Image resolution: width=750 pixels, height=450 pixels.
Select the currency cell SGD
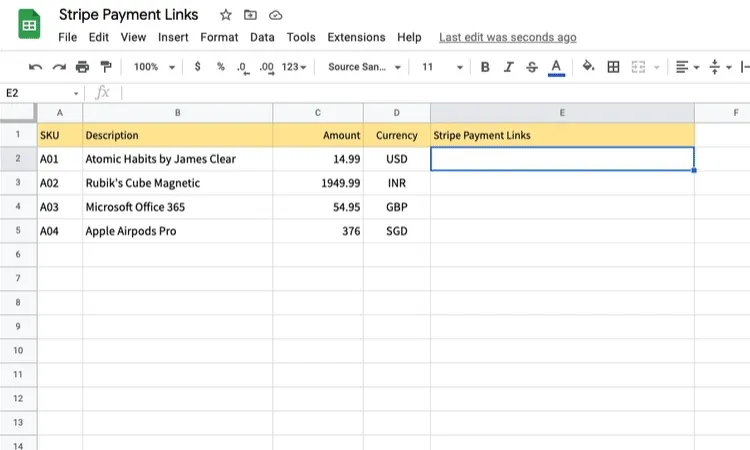tap(397, 231)
